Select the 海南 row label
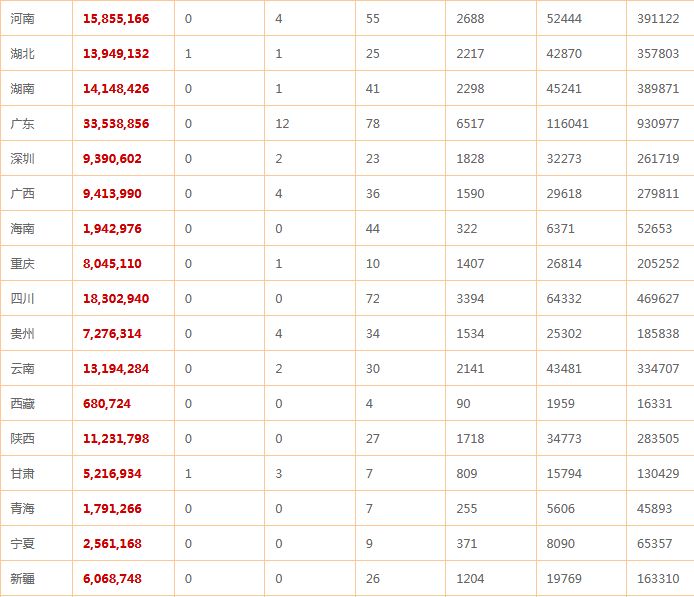Image resolution: width=694 pixels, height=597 pixels. pyautogui.click(x=21, y=228)
